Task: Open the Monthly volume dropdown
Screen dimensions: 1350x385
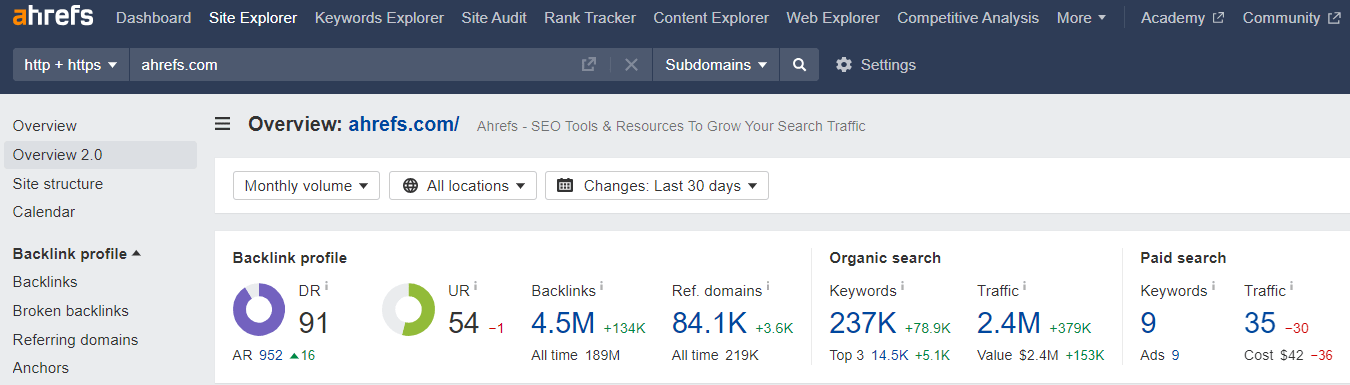Action: pos(306,186)
